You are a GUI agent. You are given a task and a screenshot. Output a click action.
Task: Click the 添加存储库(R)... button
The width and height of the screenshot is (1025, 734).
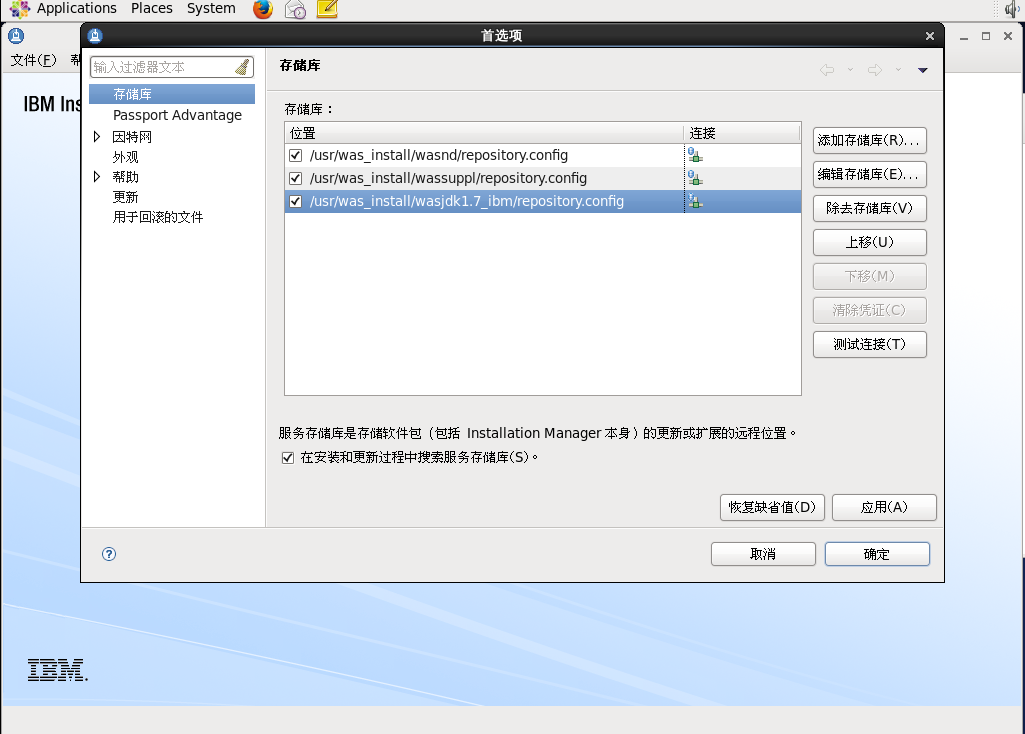point(869,141)
